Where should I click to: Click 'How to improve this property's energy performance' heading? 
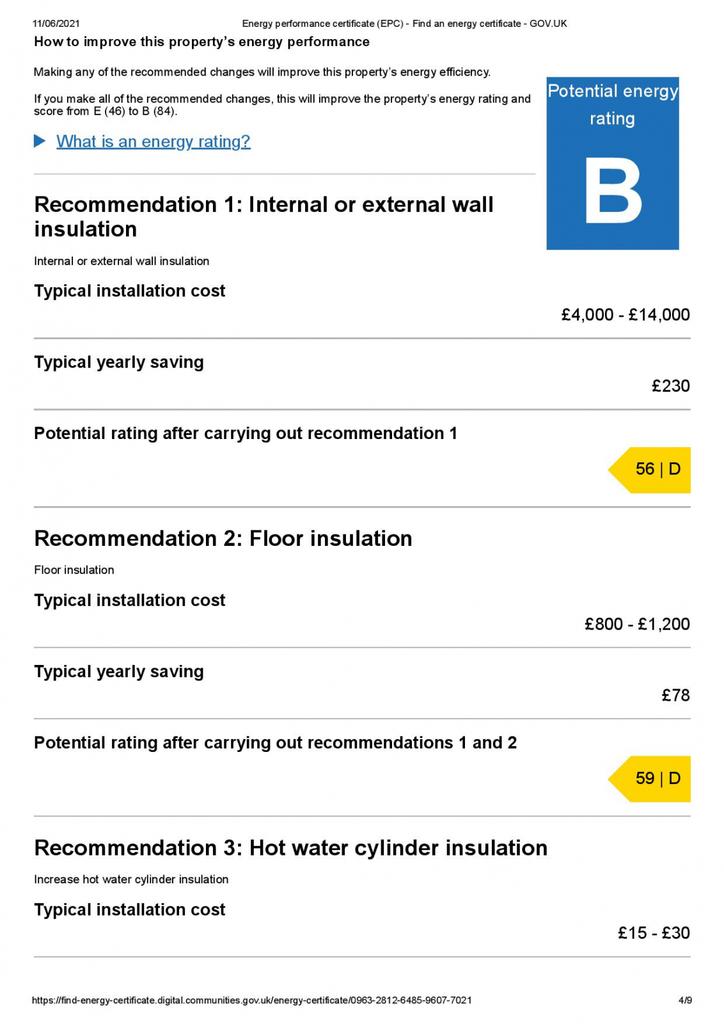point(202,42)
